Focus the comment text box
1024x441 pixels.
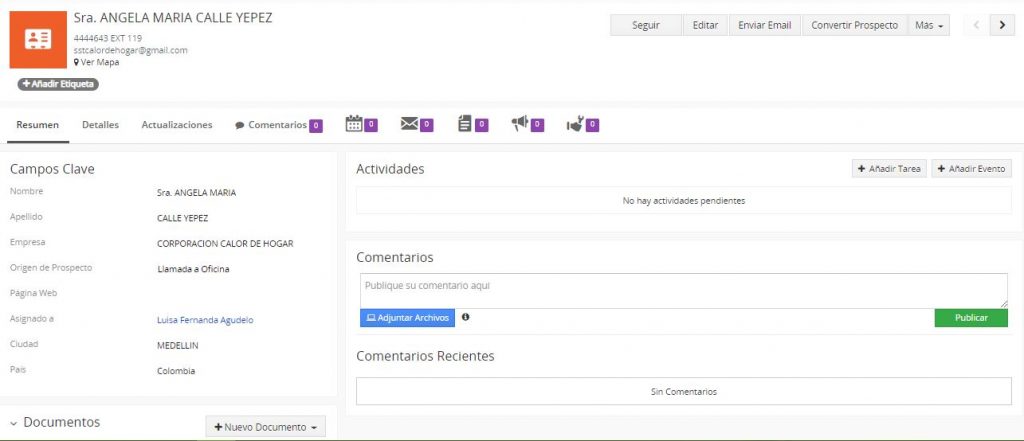pos(683,290)
